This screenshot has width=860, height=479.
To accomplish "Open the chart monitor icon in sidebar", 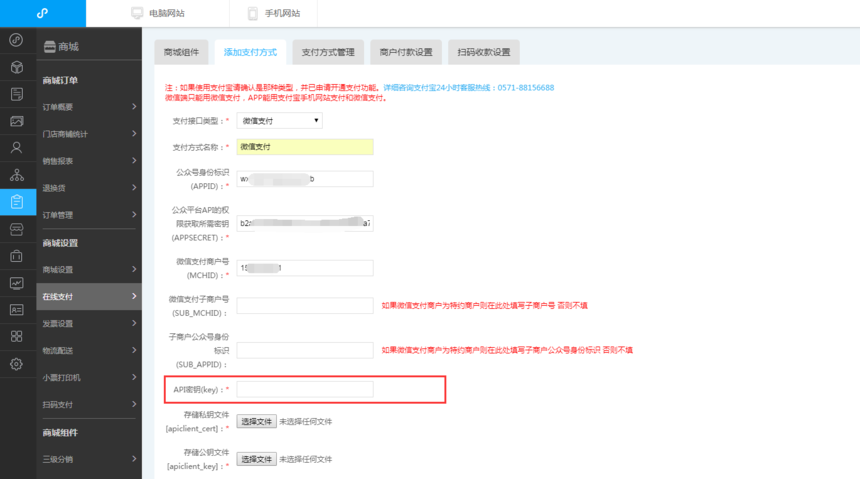I will point(16,283).
